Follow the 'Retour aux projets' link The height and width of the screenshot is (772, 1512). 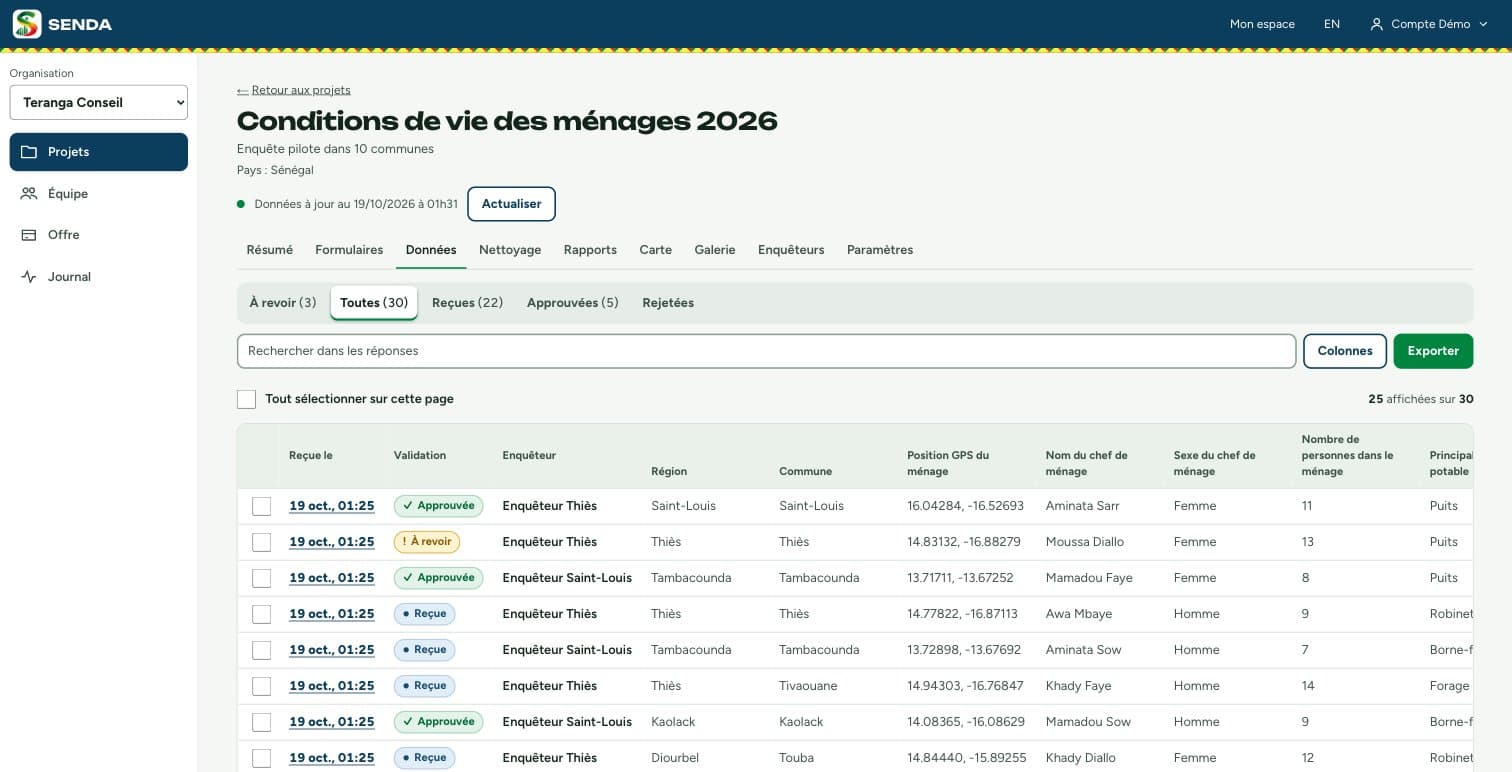click(294, 90)
